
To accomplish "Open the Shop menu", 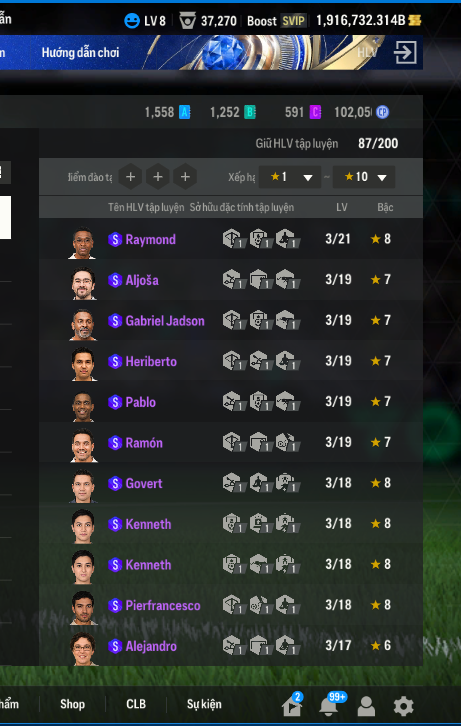I will point(72,704).
